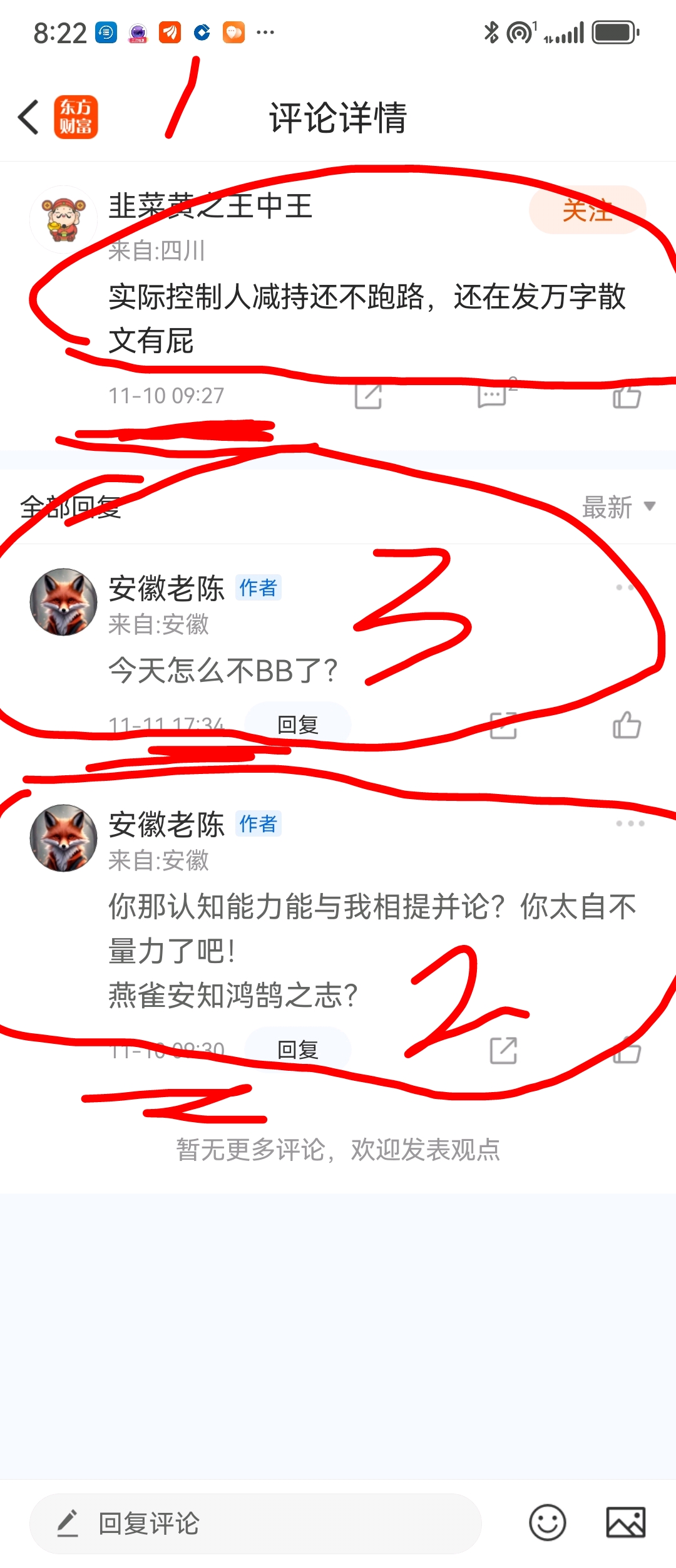676x1568 pixels.
Task: View 韭菜黄之王中王 avatar profile
Action: pyautogui.click(x=64, y=220)
